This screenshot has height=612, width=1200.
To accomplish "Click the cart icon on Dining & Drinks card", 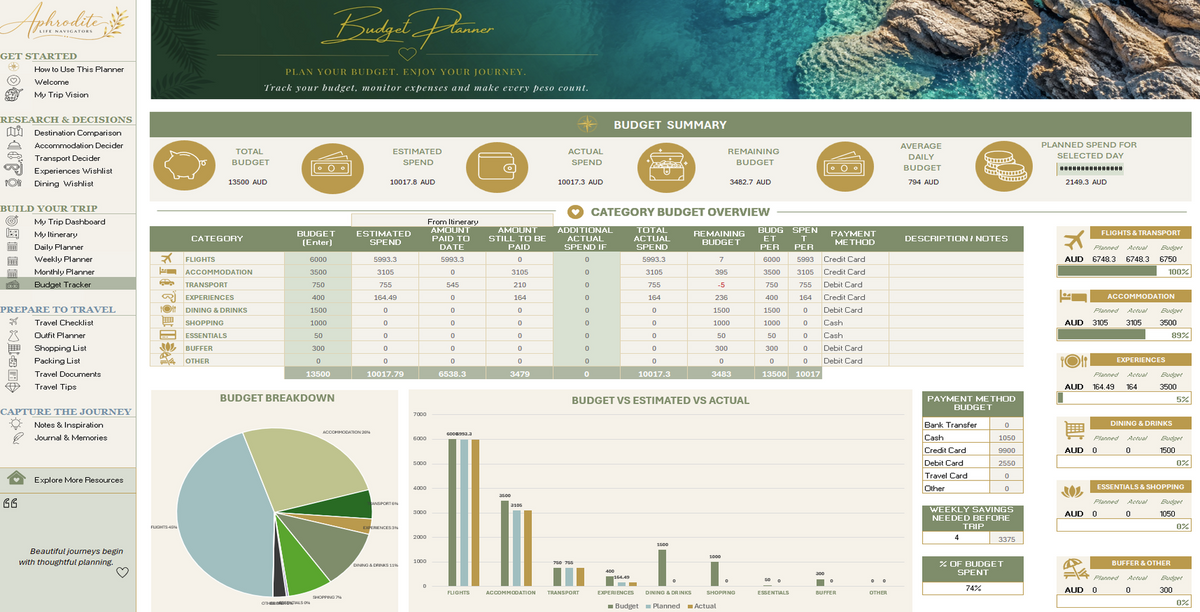I will point(1075,430).
